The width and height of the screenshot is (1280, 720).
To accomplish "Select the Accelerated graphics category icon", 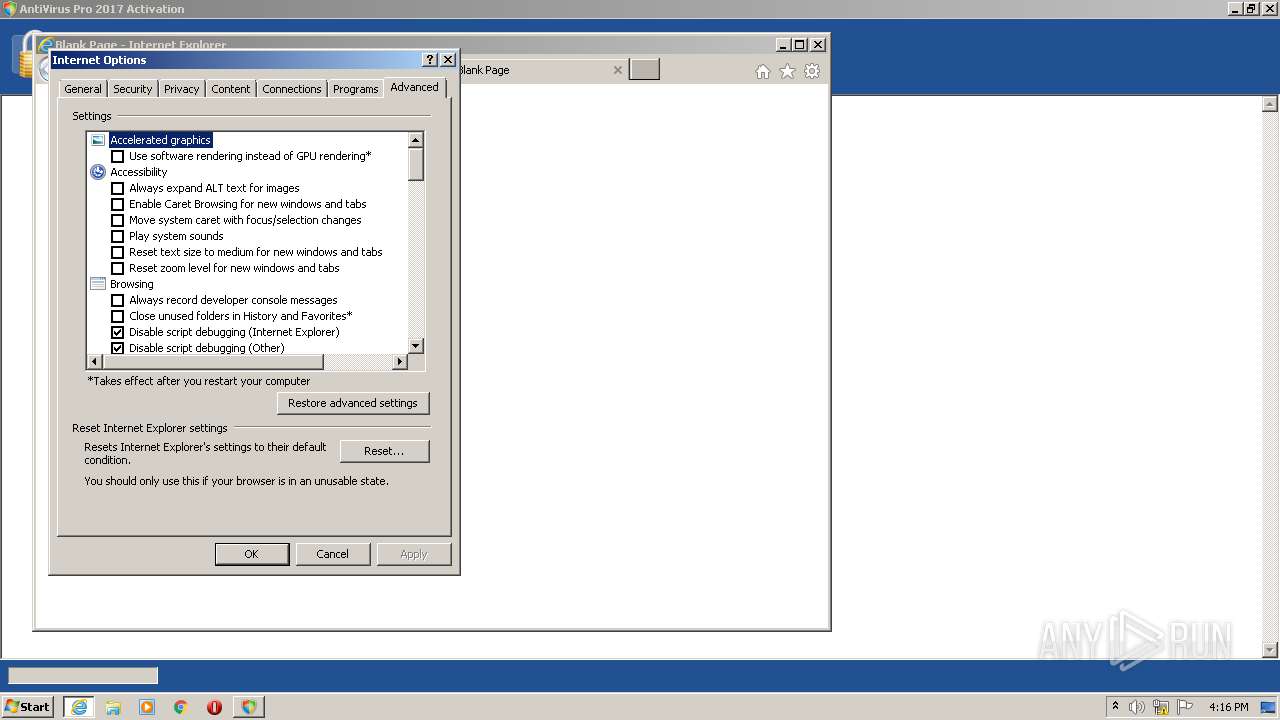I will (x=98, y=140).
